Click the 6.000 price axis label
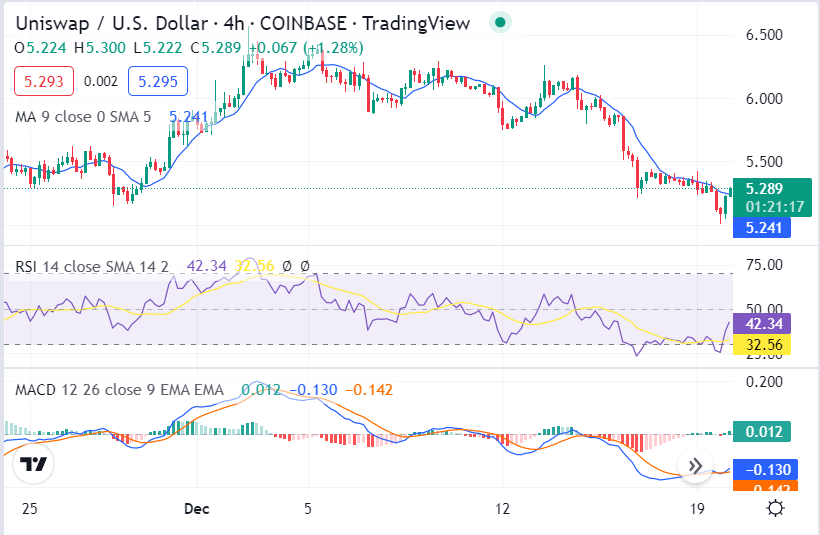This screenshot has height=535, width=820. (764, 98)
